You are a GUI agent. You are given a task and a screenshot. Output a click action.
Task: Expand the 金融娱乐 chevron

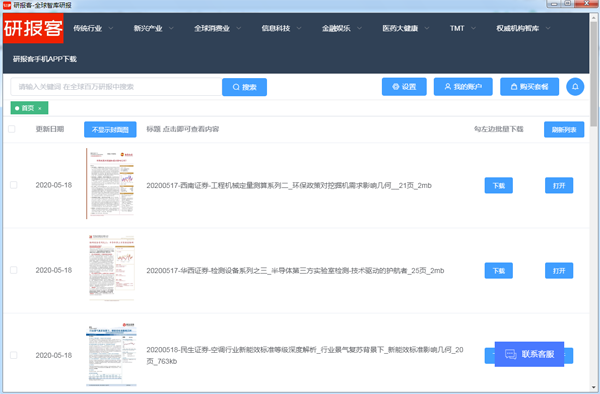point(359,28)
